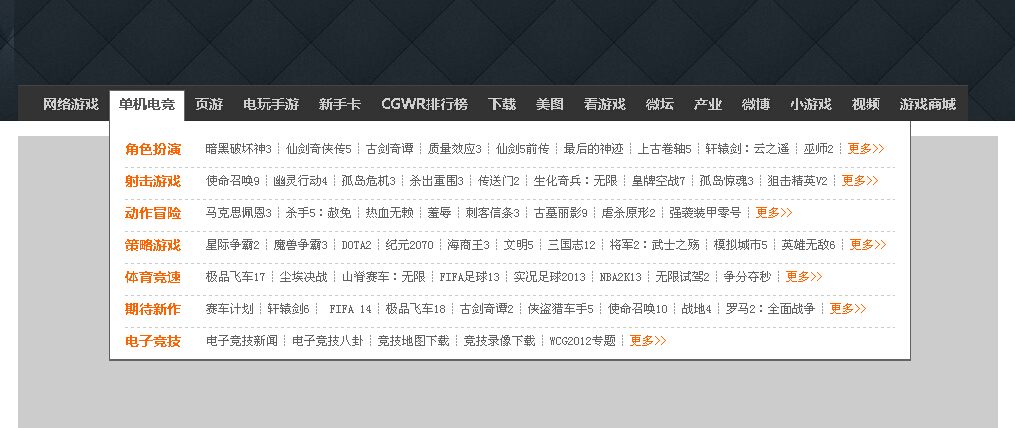Open the 暗黑破坏神3 link
The width and height of the screenshot is (1015, 428).
(239, 149)
